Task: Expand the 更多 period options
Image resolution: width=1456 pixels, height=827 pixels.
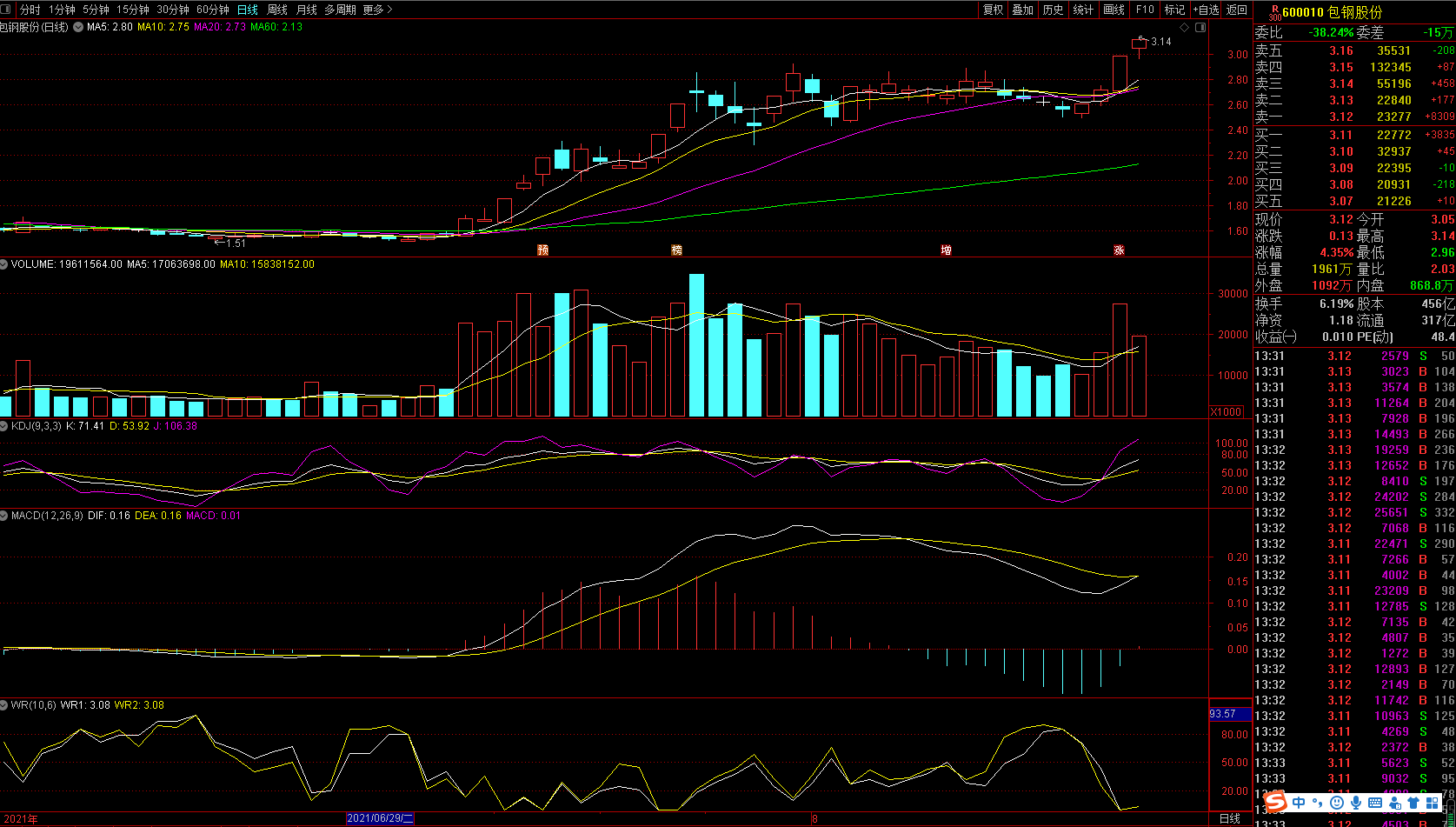Action: [377, 10]
